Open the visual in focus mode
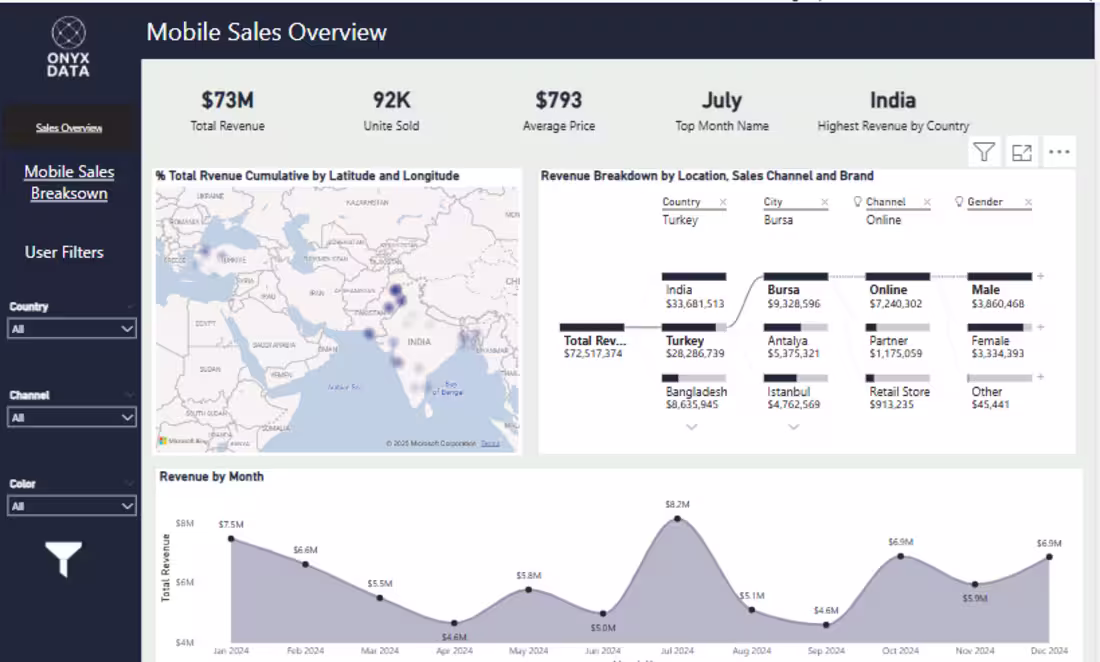Screen dimensions: 1100x662 point(1022,151)
